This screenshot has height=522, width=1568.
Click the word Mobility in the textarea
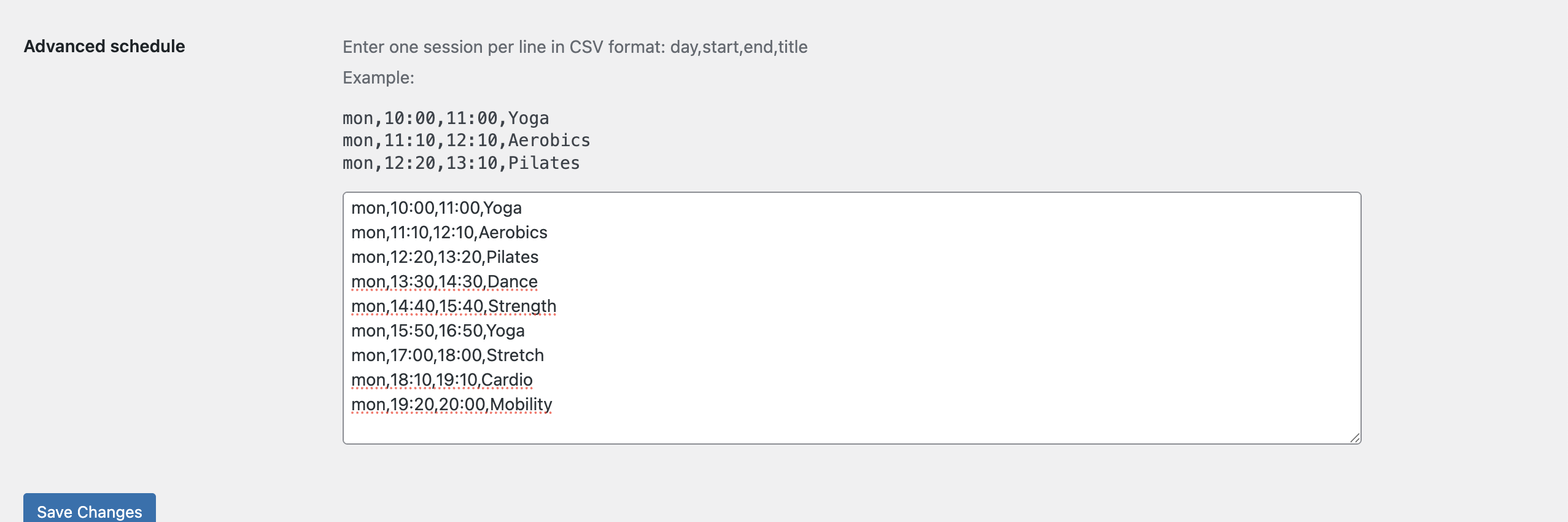[521, 405]
